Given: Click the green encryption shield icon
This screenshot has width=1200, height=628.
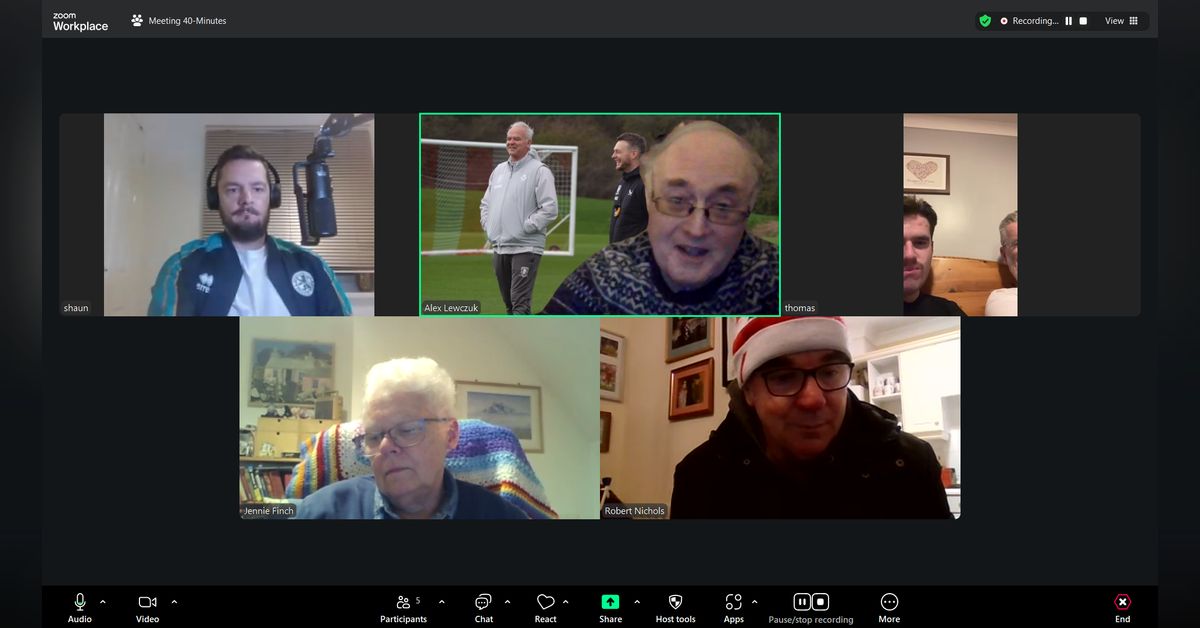Looking at the screenshot, I should 985,21.
